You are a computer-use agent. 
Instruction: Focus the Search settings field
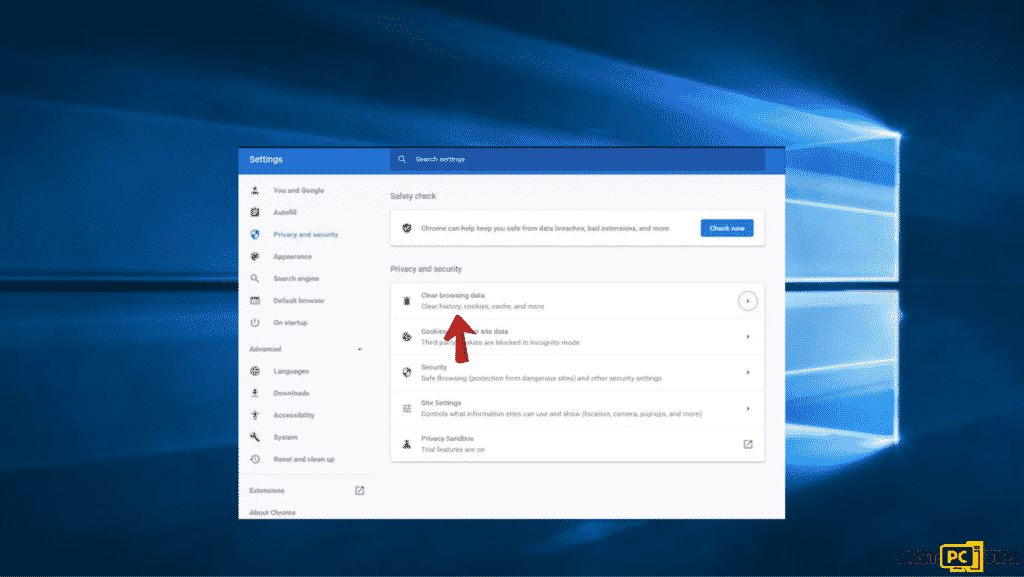(x=580, y=159)
